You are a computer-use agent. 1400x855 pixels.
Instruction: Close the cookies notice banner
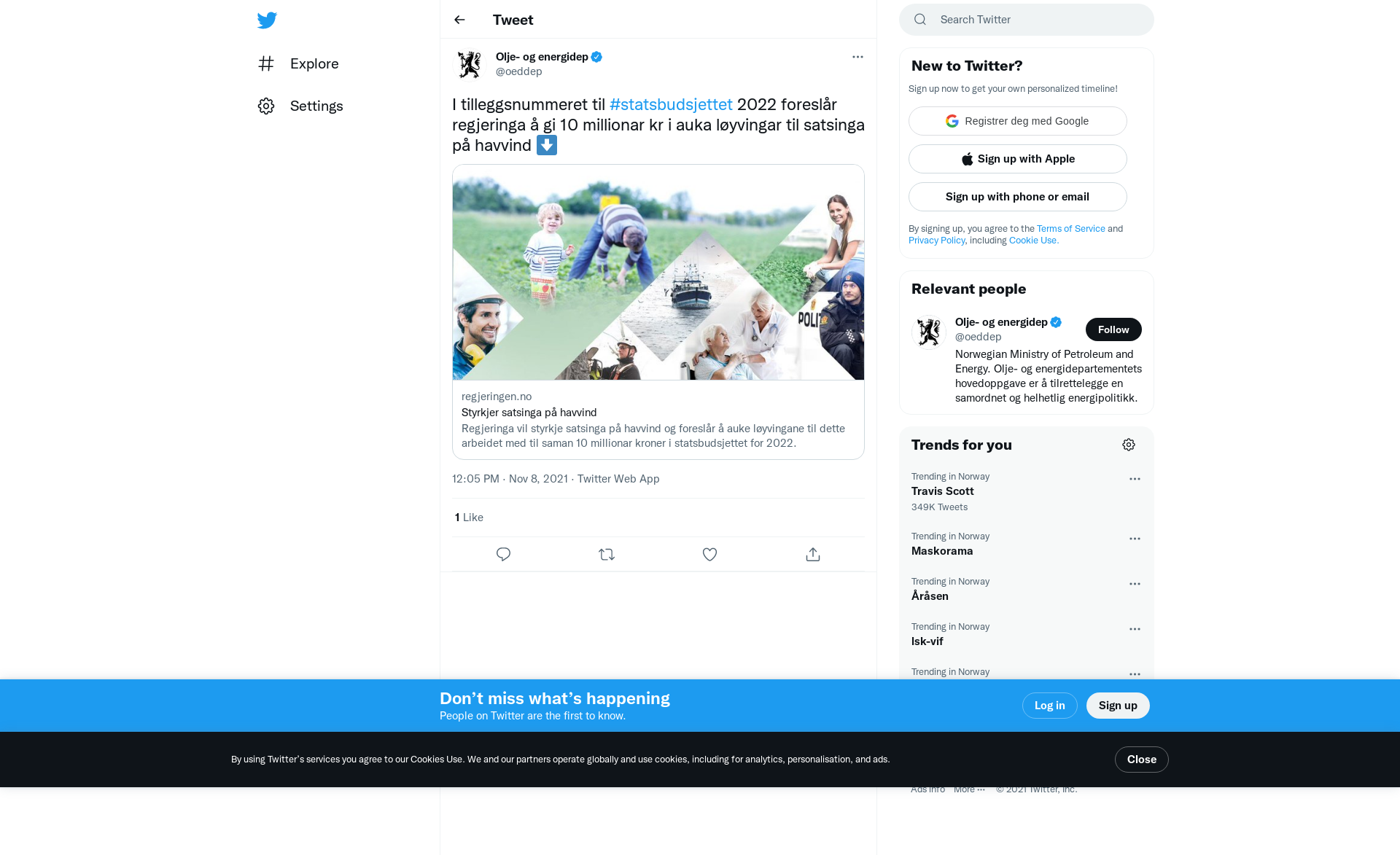(1142, 760)
